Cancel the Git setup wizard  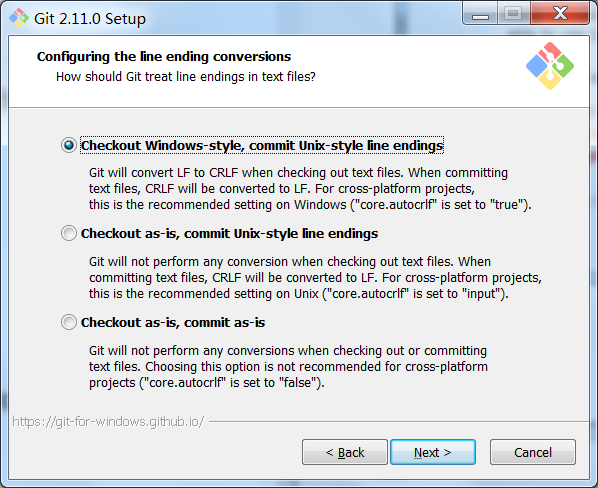point(533,452)
